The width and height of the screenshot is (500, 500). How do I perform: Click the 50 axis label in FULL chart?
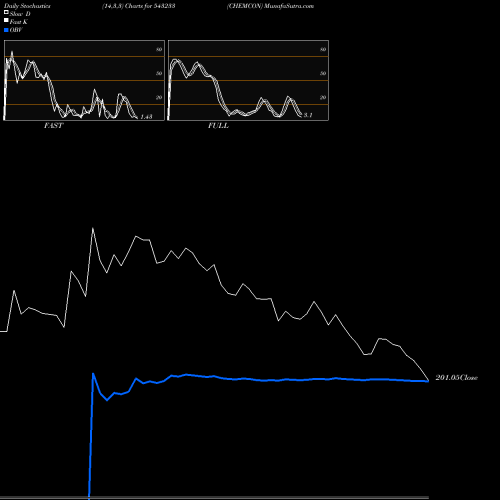click(x=323, y=73)
